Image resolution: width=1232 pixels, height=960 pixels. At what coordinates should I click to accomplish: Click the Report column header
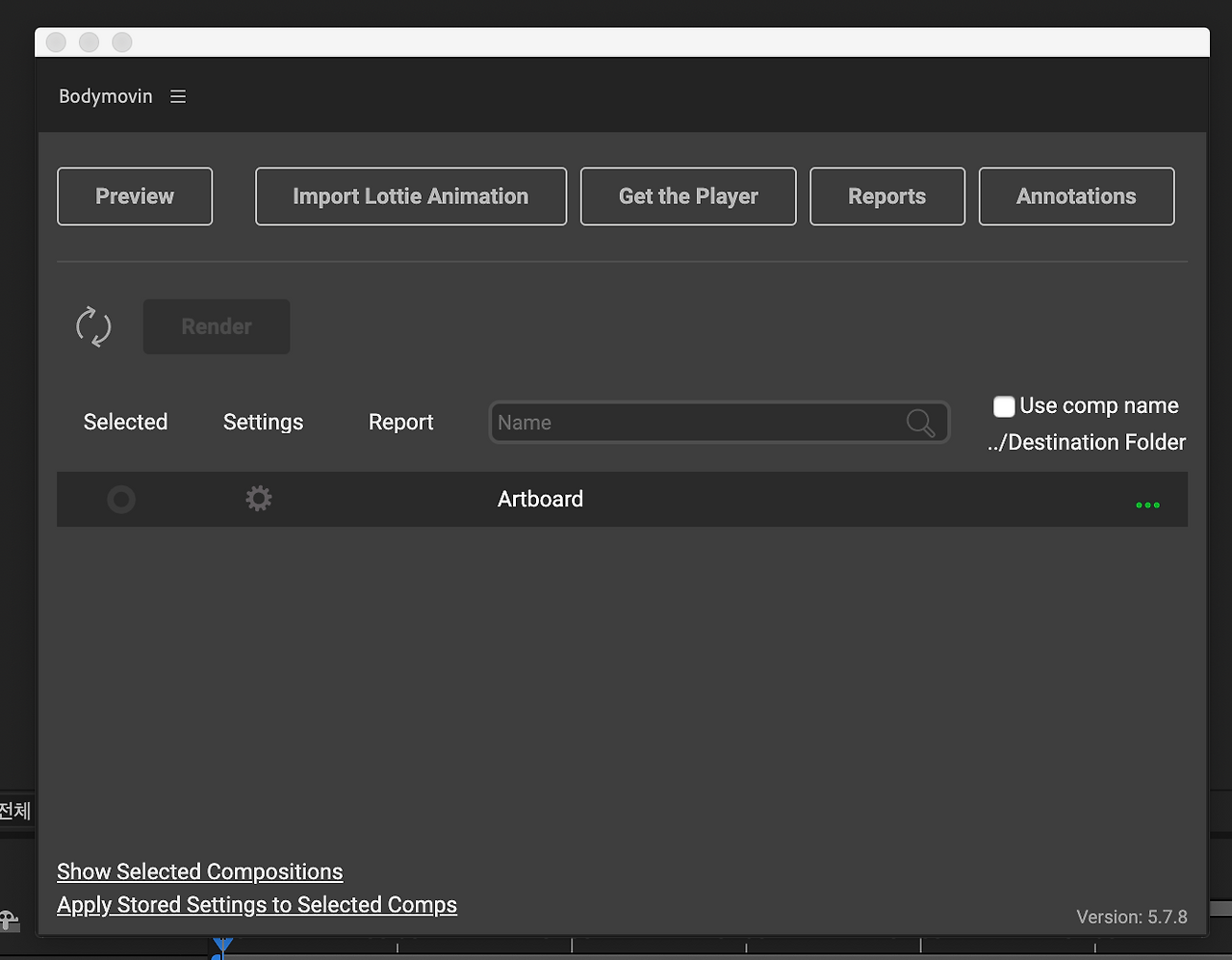(x=401, y=422)
